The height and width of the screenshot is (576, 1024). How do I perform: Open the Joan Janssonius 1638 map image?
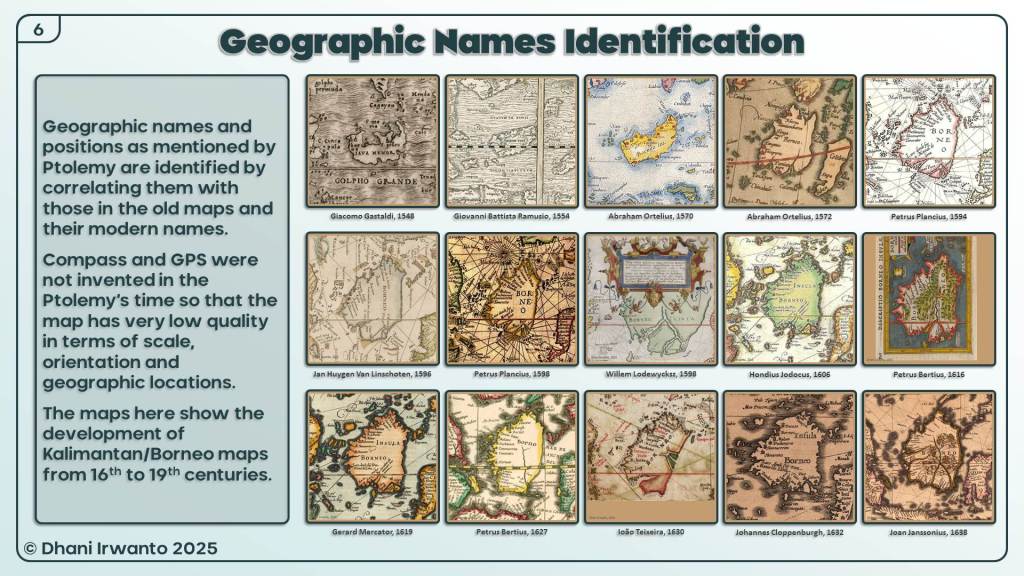click(928, 457)
